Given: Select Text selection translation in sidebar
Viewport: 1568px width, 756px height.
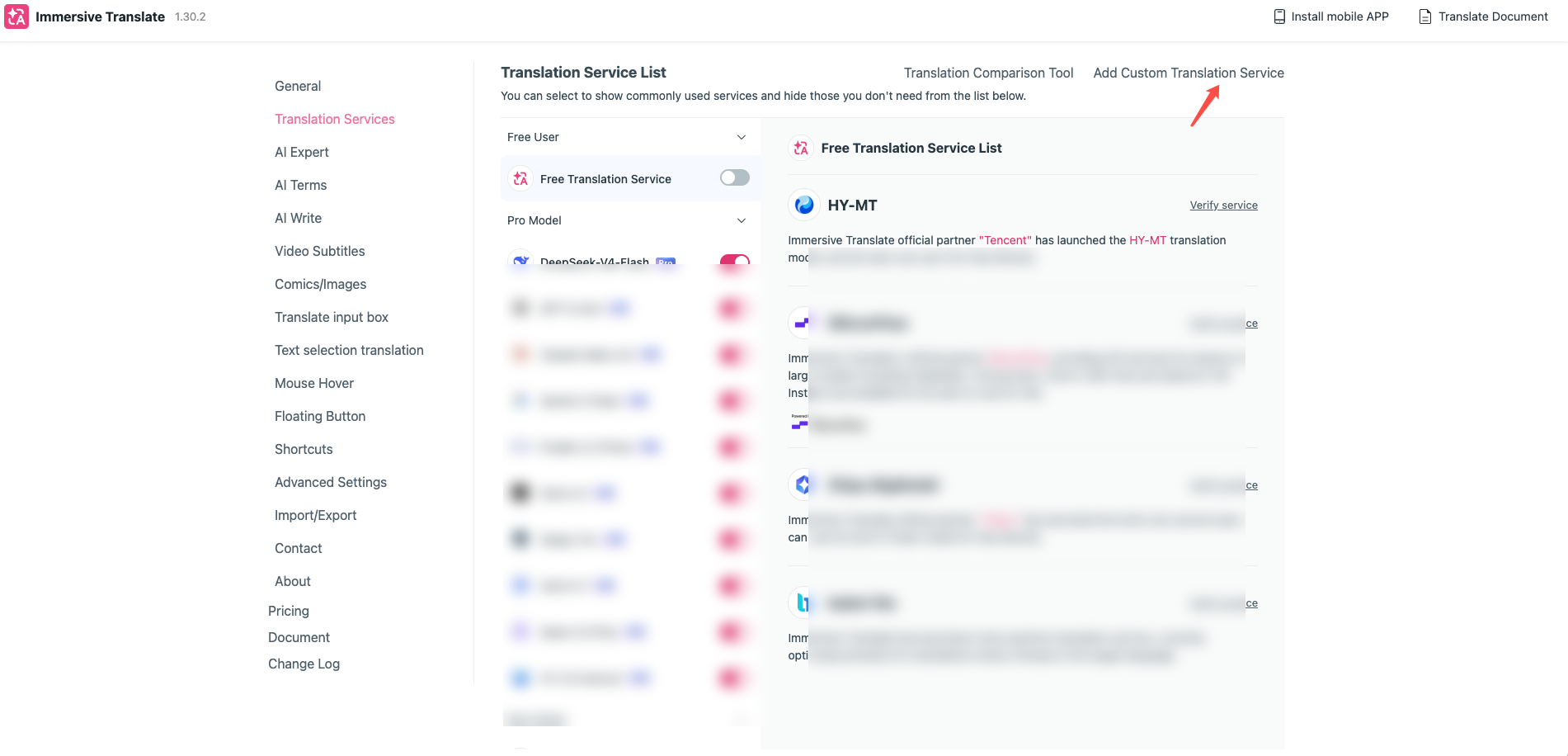Looking at the screenshot, I should pyautogui.click(x=350, y=350).
